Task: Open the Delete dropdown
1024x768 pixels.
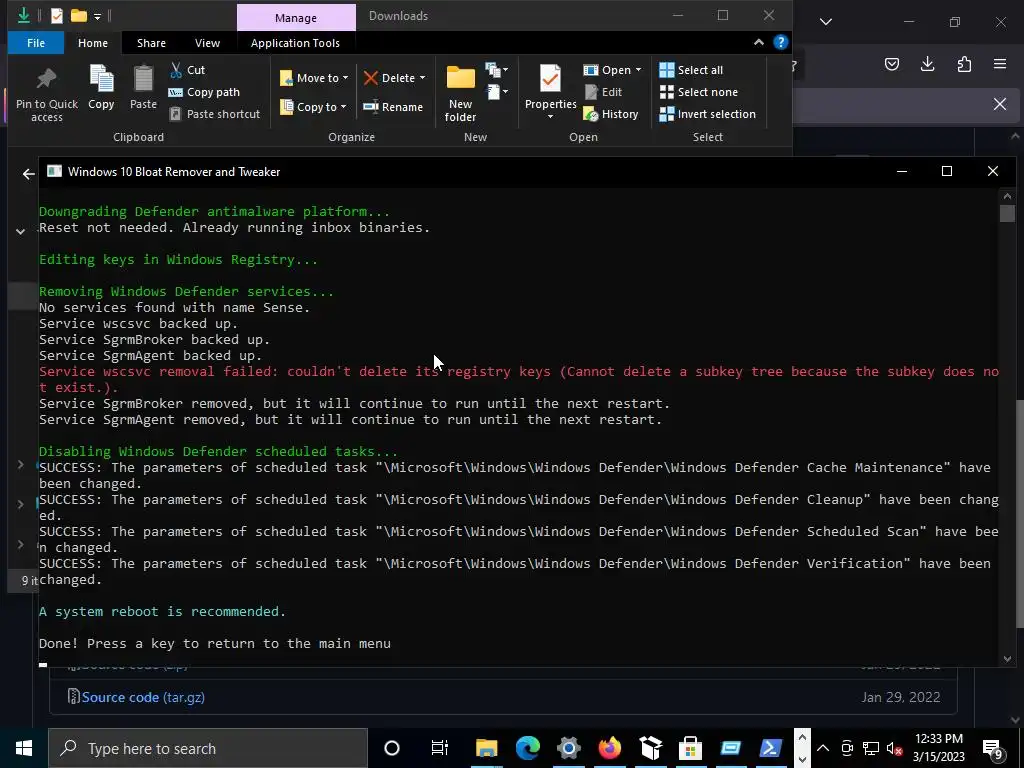Action: click(423, 78)
